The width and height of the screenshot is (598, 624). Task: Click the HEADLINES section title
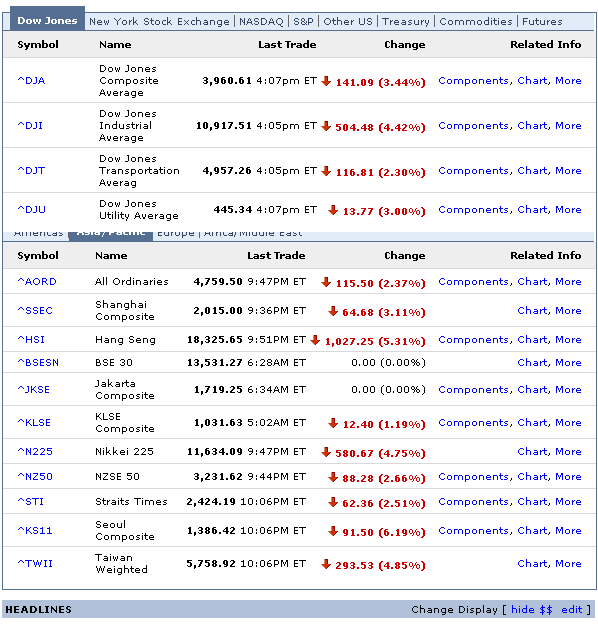click(x=39, y=610)
